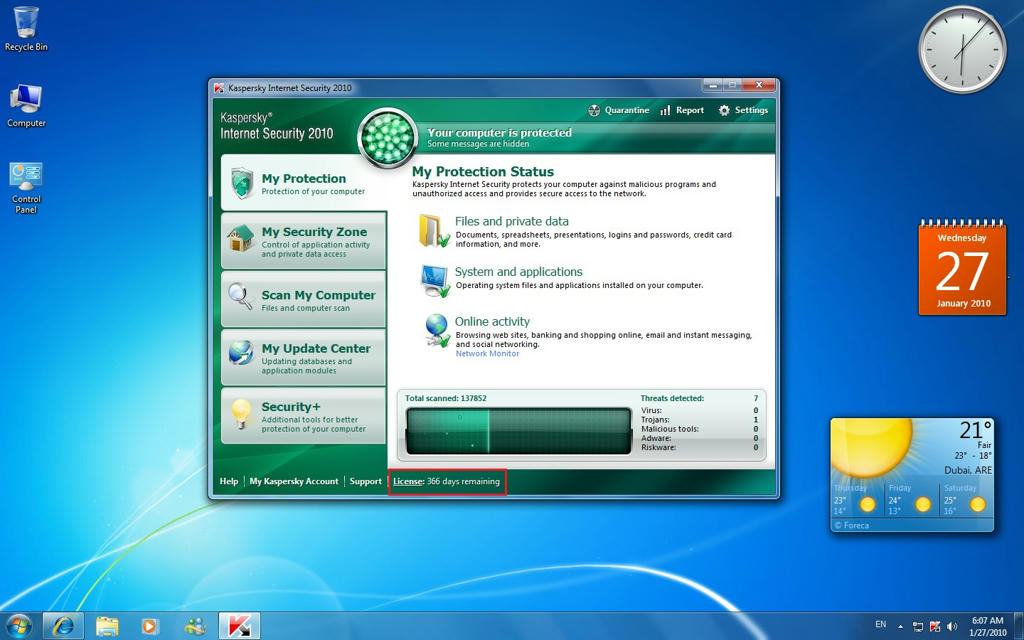
Task: Select the Recycle Bin desktop icon
Action: [26, 29]
